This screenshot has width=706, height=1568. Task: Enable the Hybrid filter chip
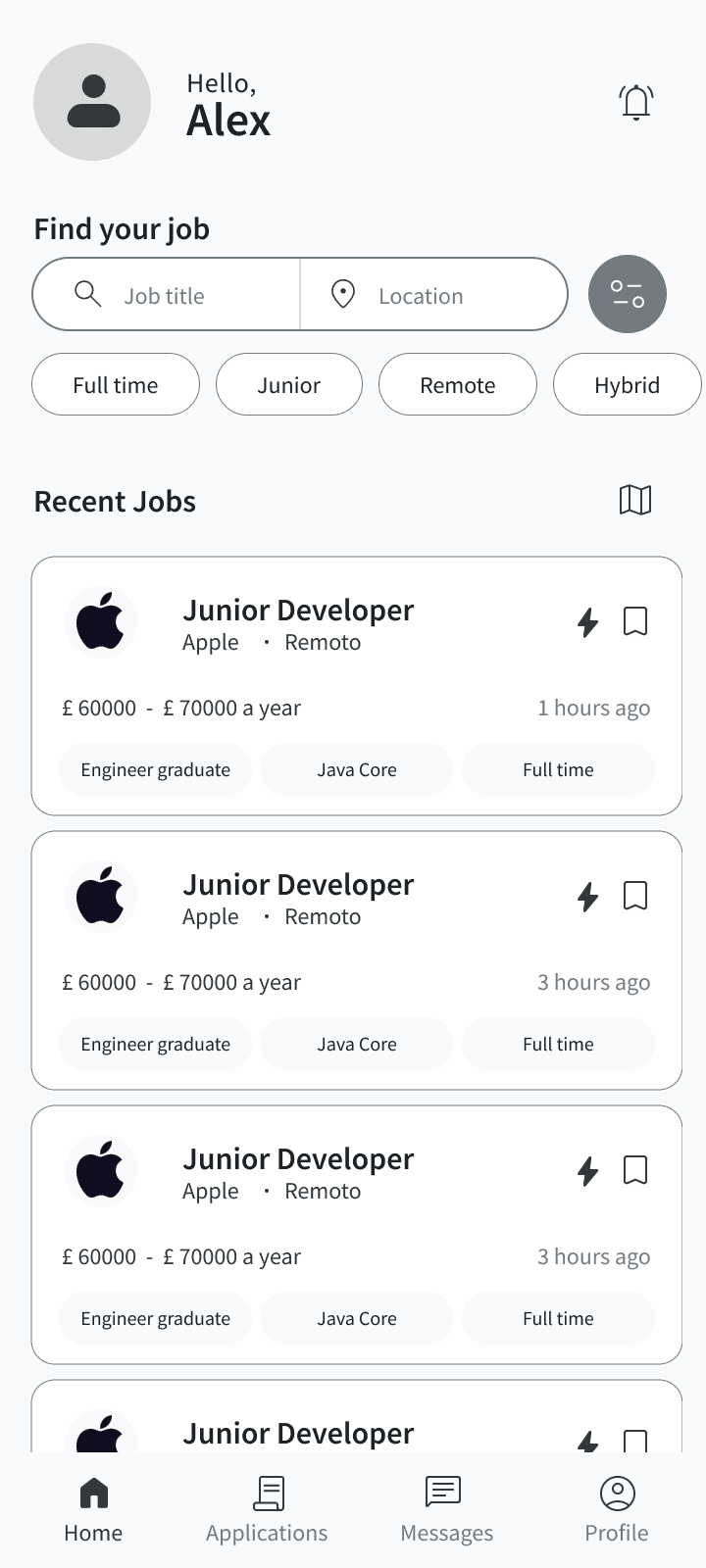[x=628, y=385]
